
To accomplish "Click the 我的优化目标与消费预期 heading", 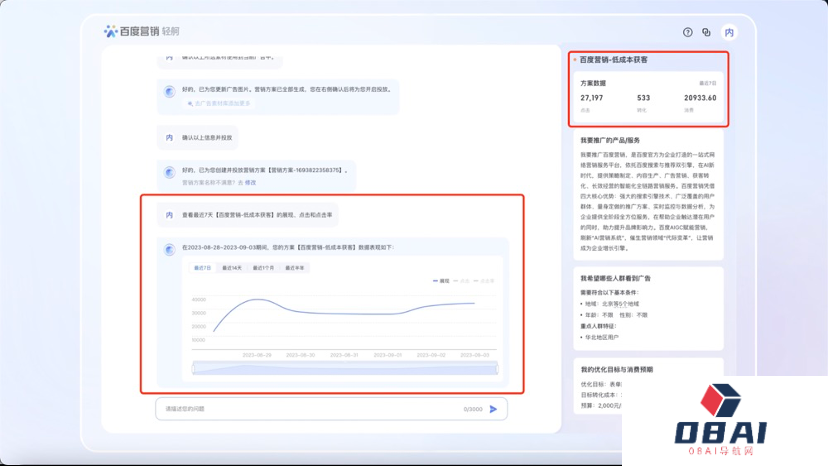I will pos(617,369).
